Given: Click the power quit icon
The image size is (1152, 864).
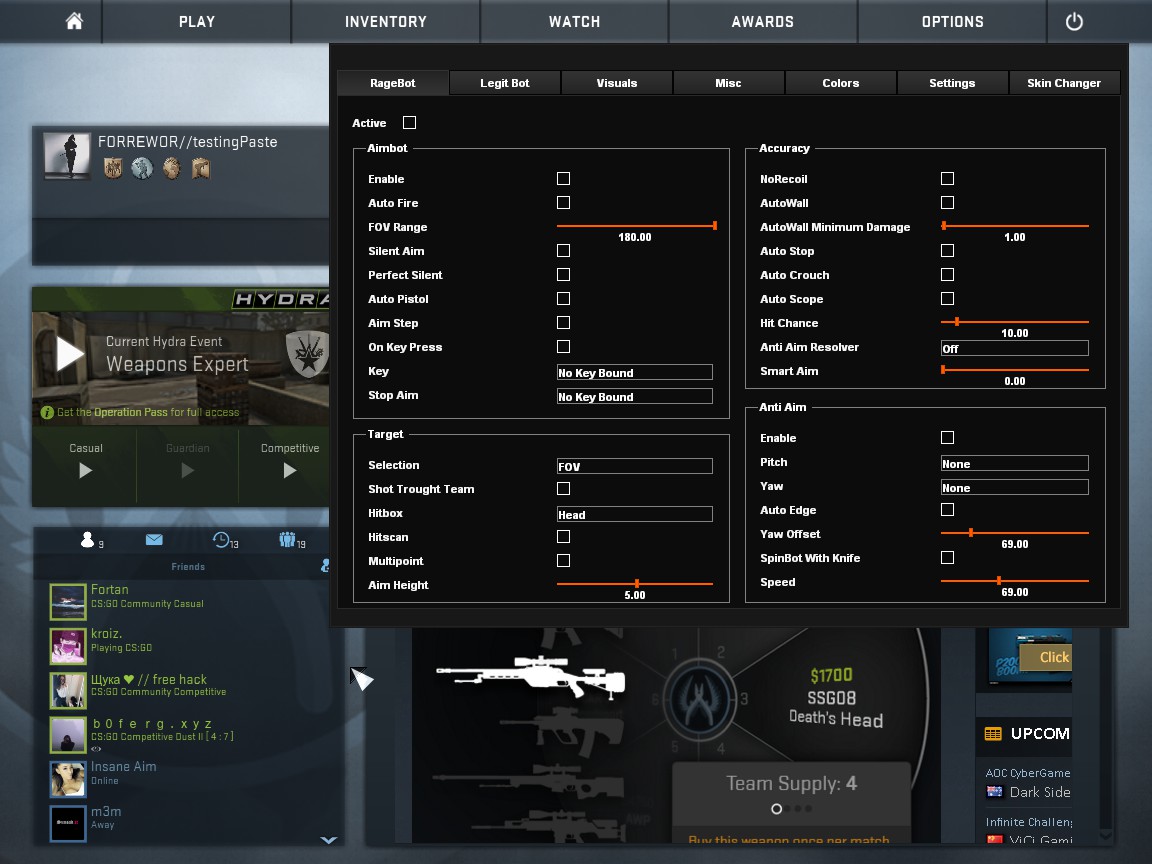Looking at the screenshot, I should tap(1074, 21).
